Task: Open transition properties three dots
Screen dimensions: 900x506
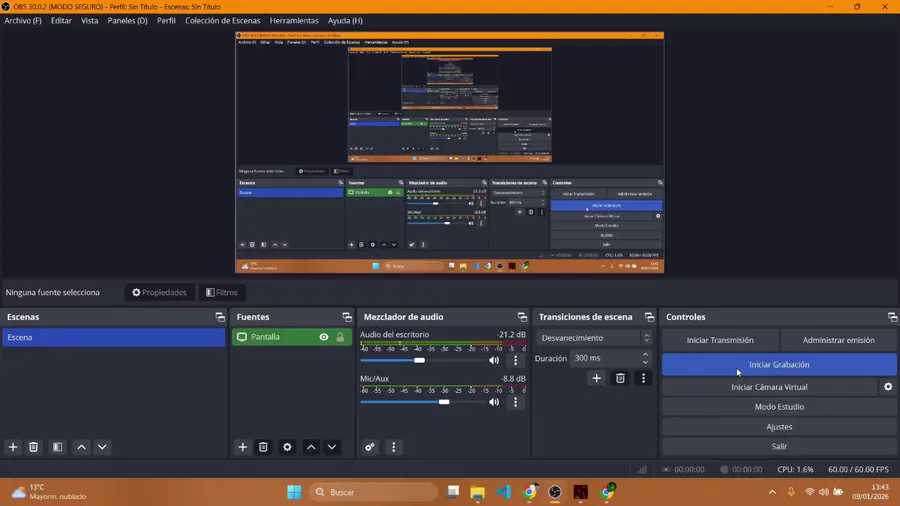Action: pyautogui.click(x=643, y=378)
